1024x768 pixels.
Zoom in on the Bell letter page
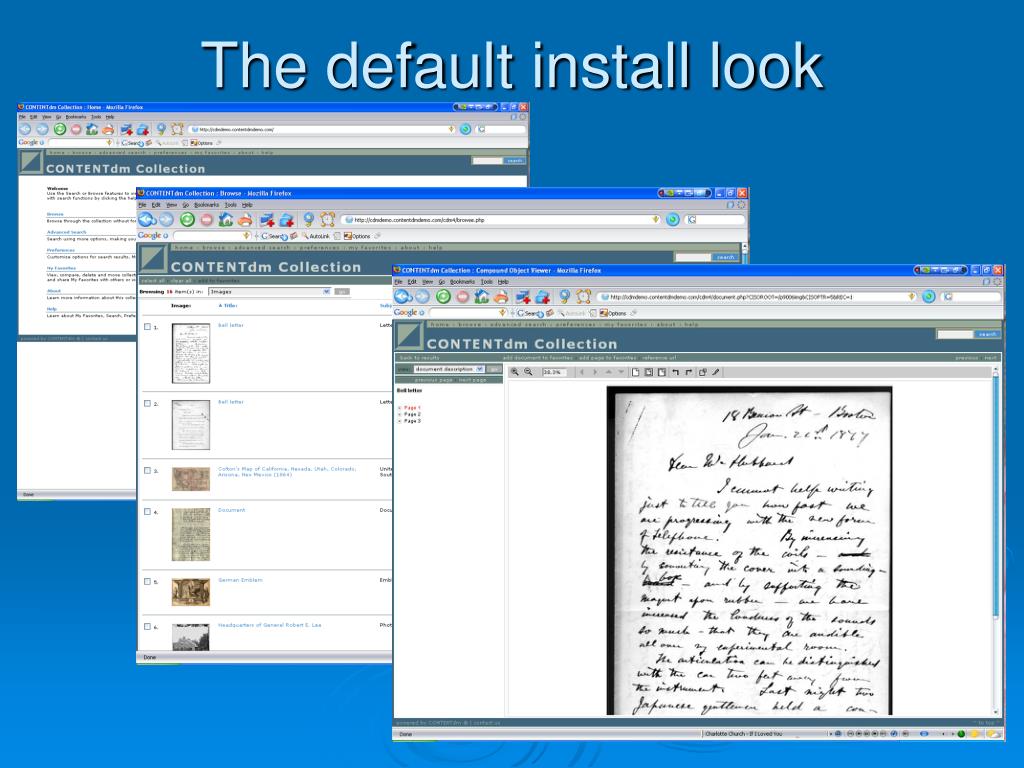click(x=515, y=372)
